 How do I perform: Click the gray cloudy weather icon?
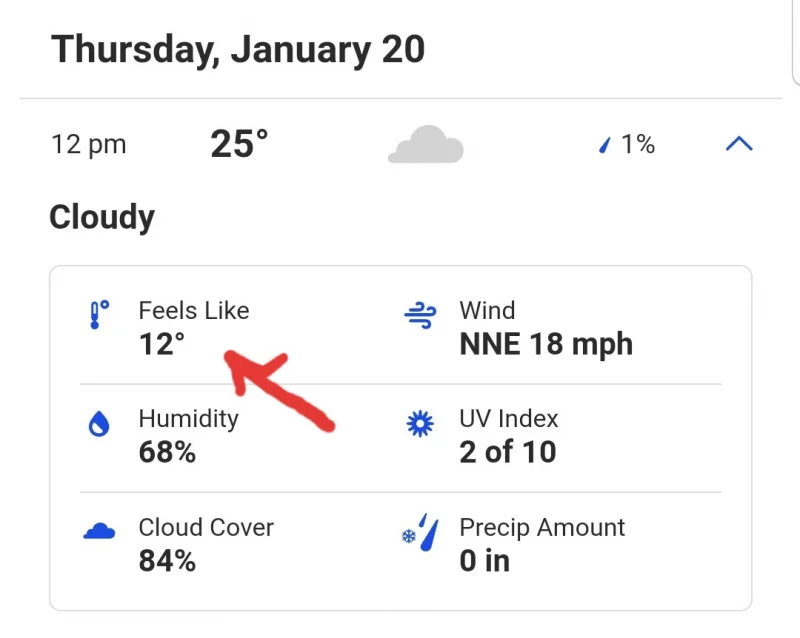[x=426, y=145]
